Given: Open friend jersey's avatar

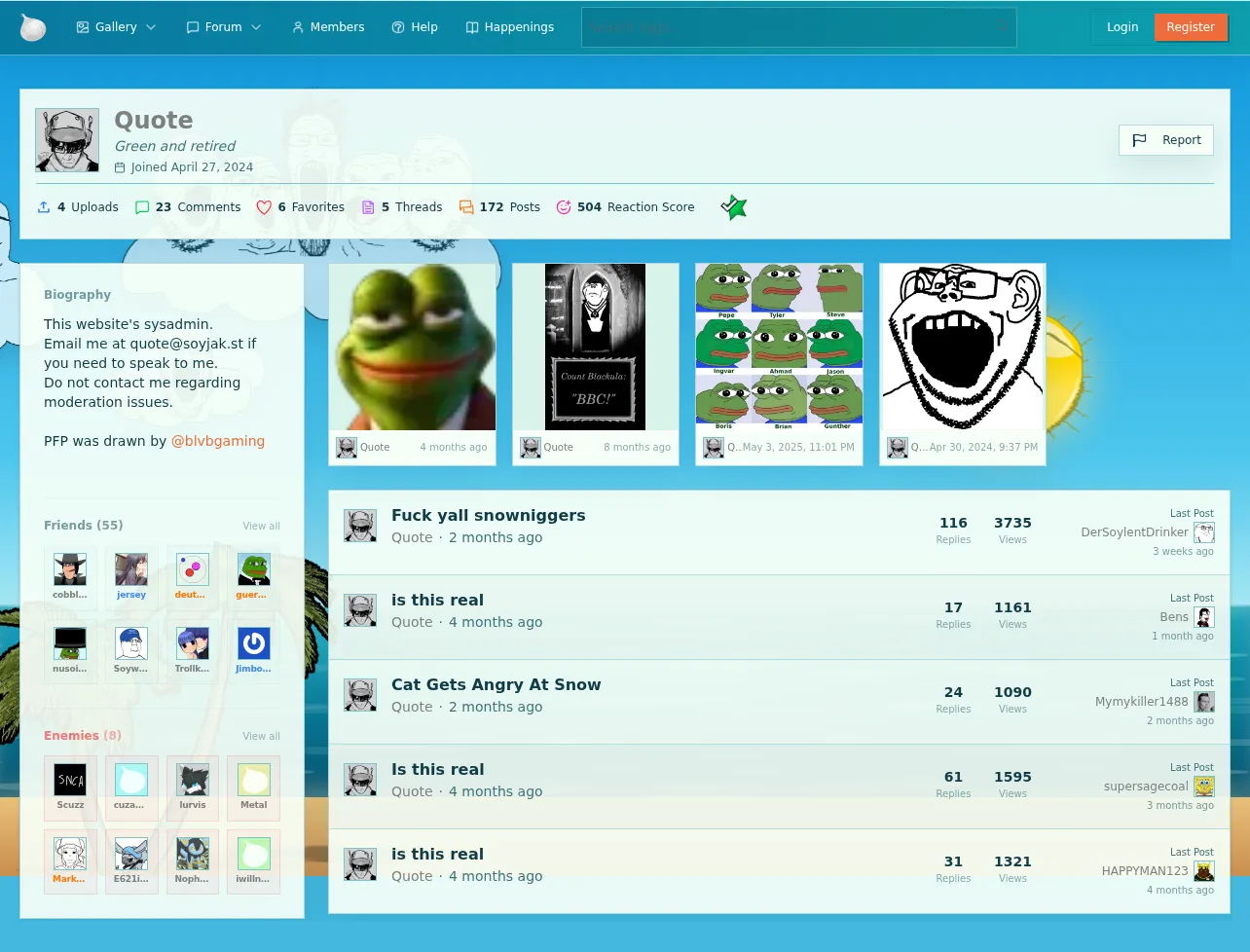Looking at the screenshot, I should click(x=131, y=569).
